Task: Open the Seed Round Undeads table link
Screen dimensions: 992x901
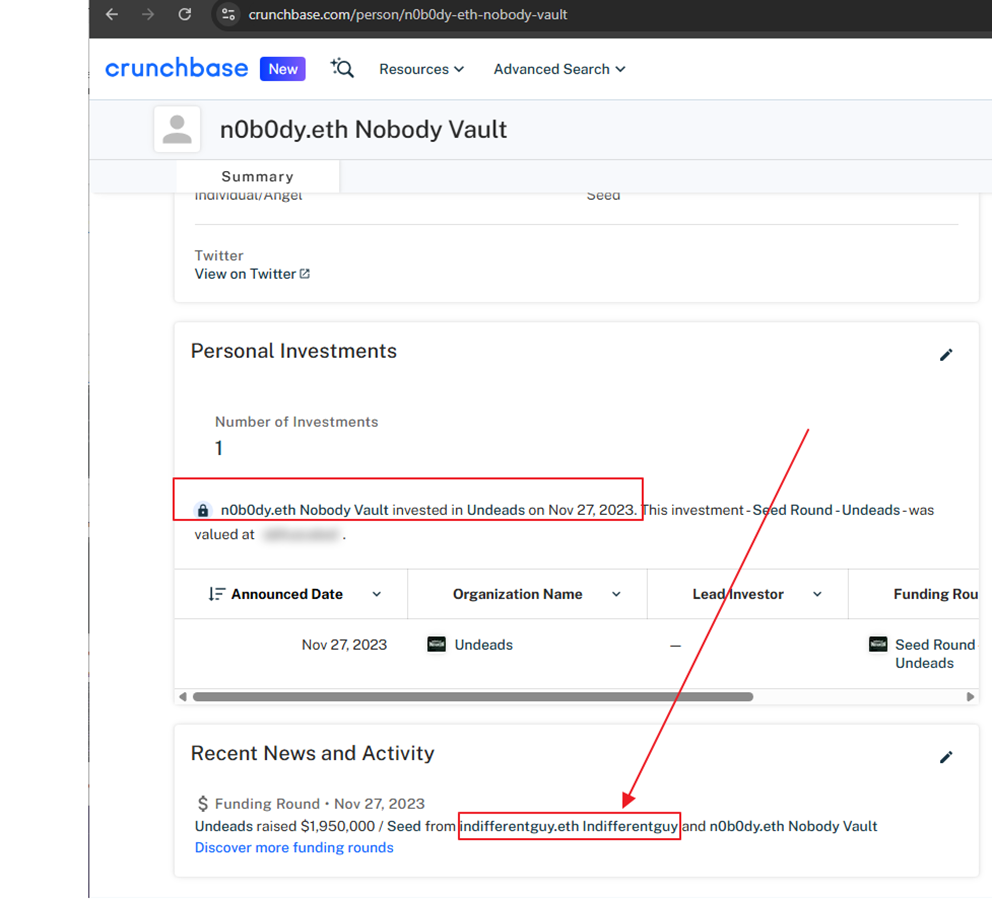Action: click(x=935, y=654)
